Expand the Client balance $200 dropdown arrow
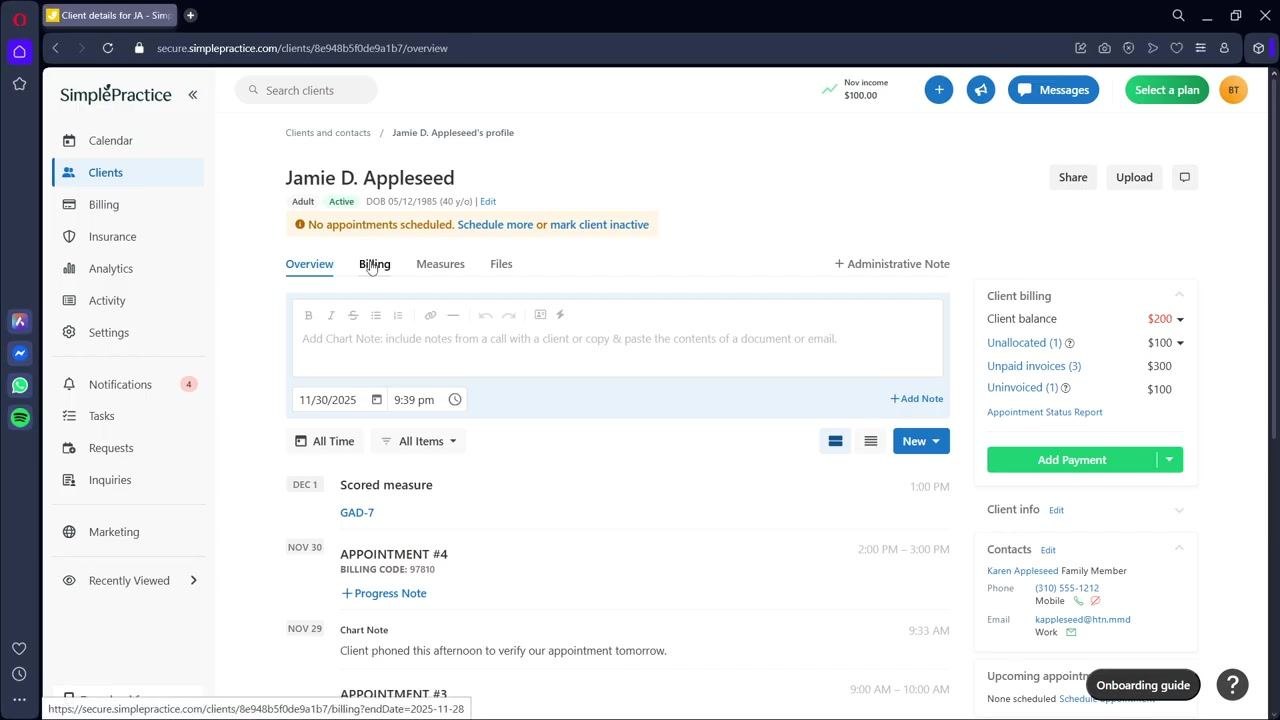 point(1180,320)
